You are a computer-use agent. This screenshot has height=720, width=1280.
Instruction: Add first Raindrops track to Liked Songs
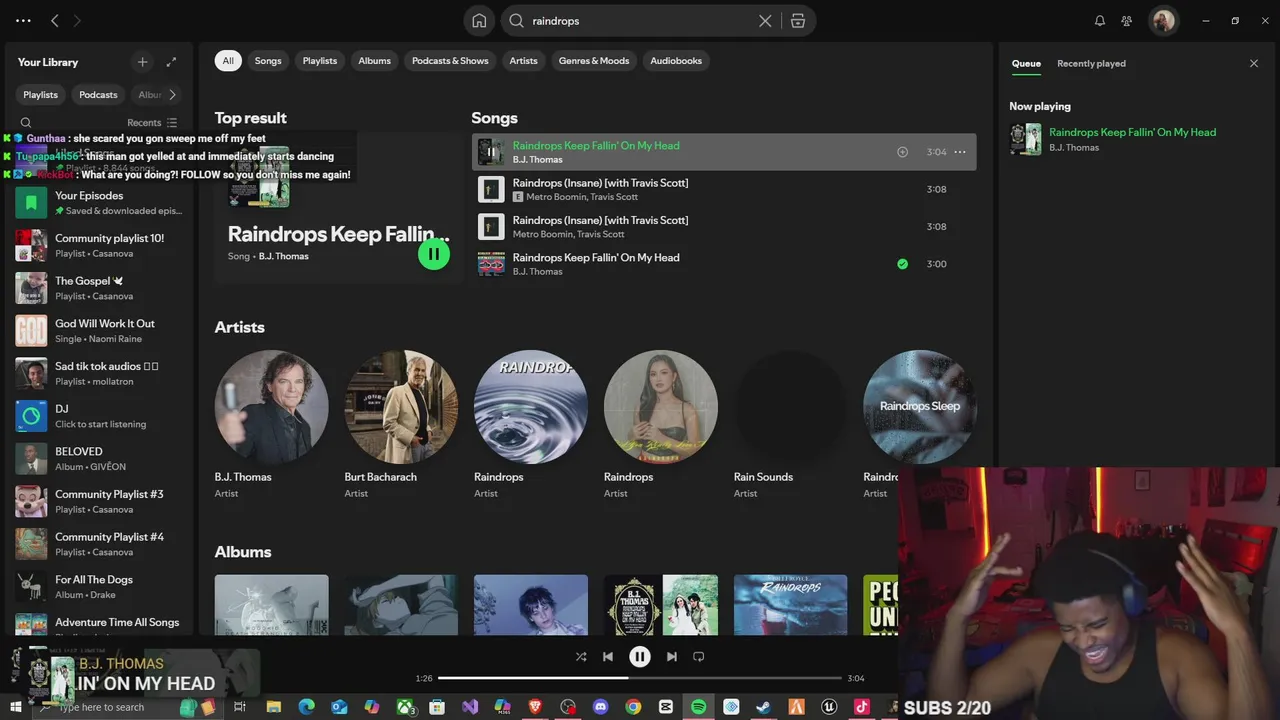tap(902, 152)
